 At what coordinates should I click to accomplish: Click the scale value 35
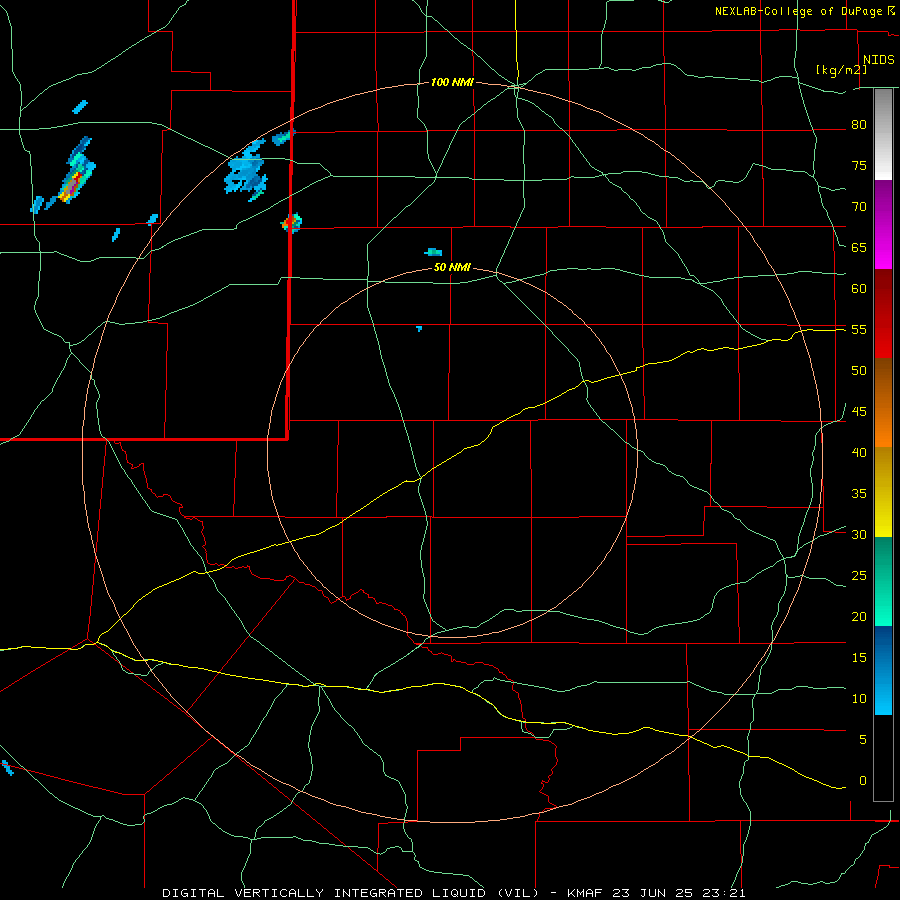[x=859, y=494]
